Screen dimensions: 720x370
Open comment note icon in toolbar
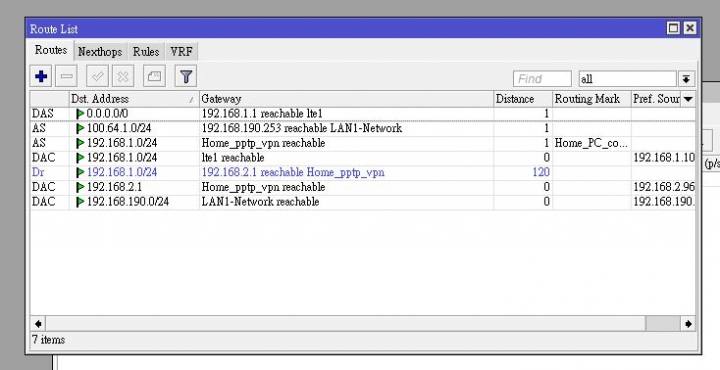click(154, 76)
